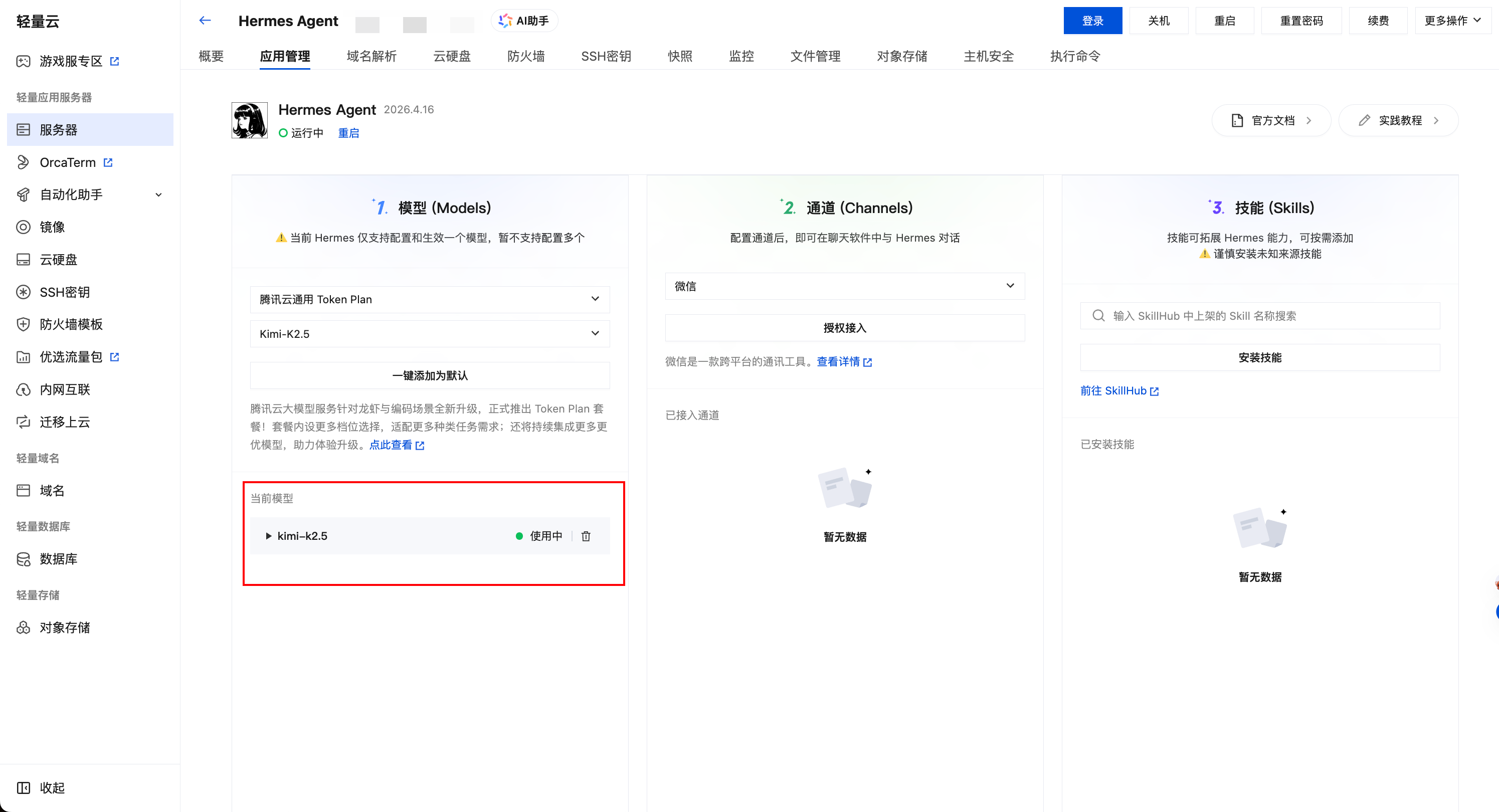
Task: Click the 应用管理 tab
Action: 285,56
